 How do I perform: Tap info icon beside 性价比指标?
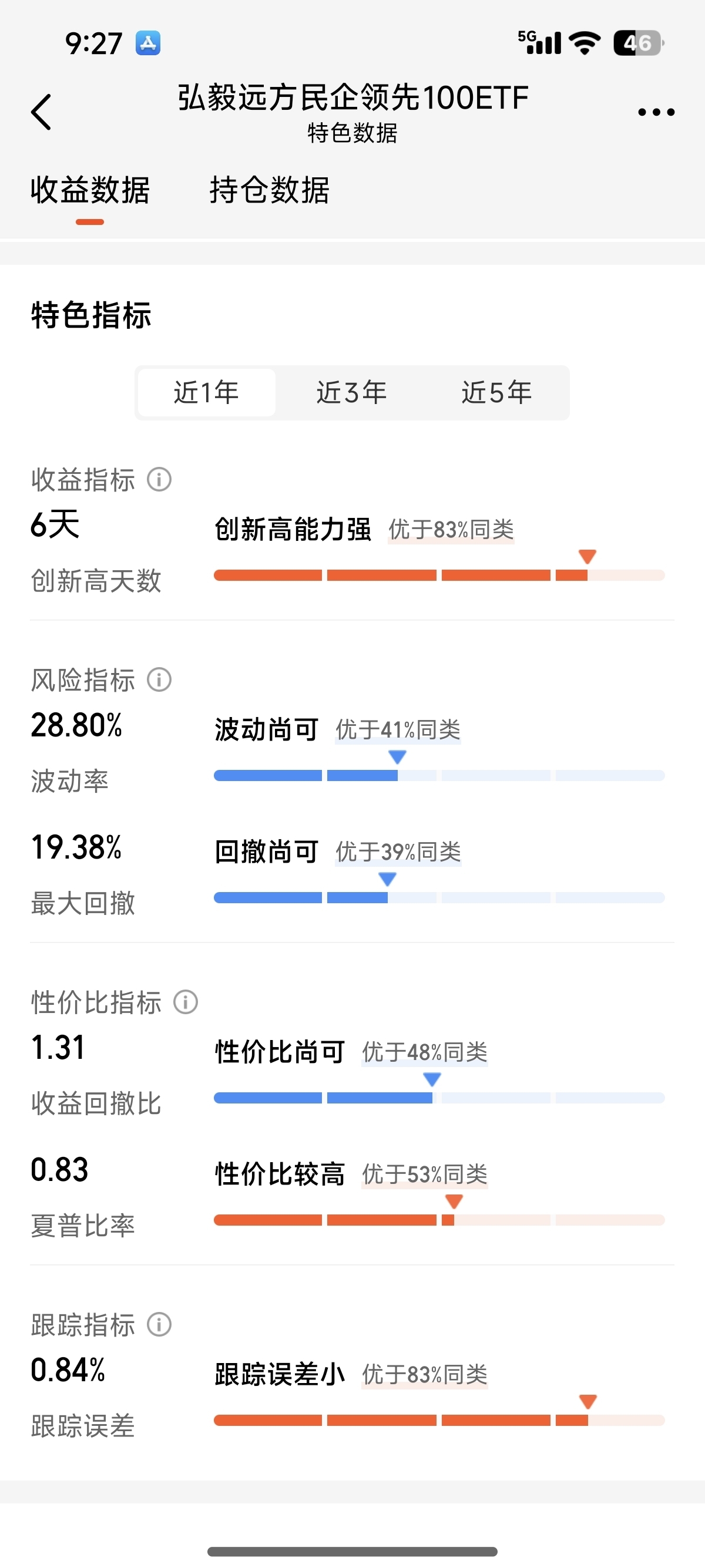(x=186, y=1001)
